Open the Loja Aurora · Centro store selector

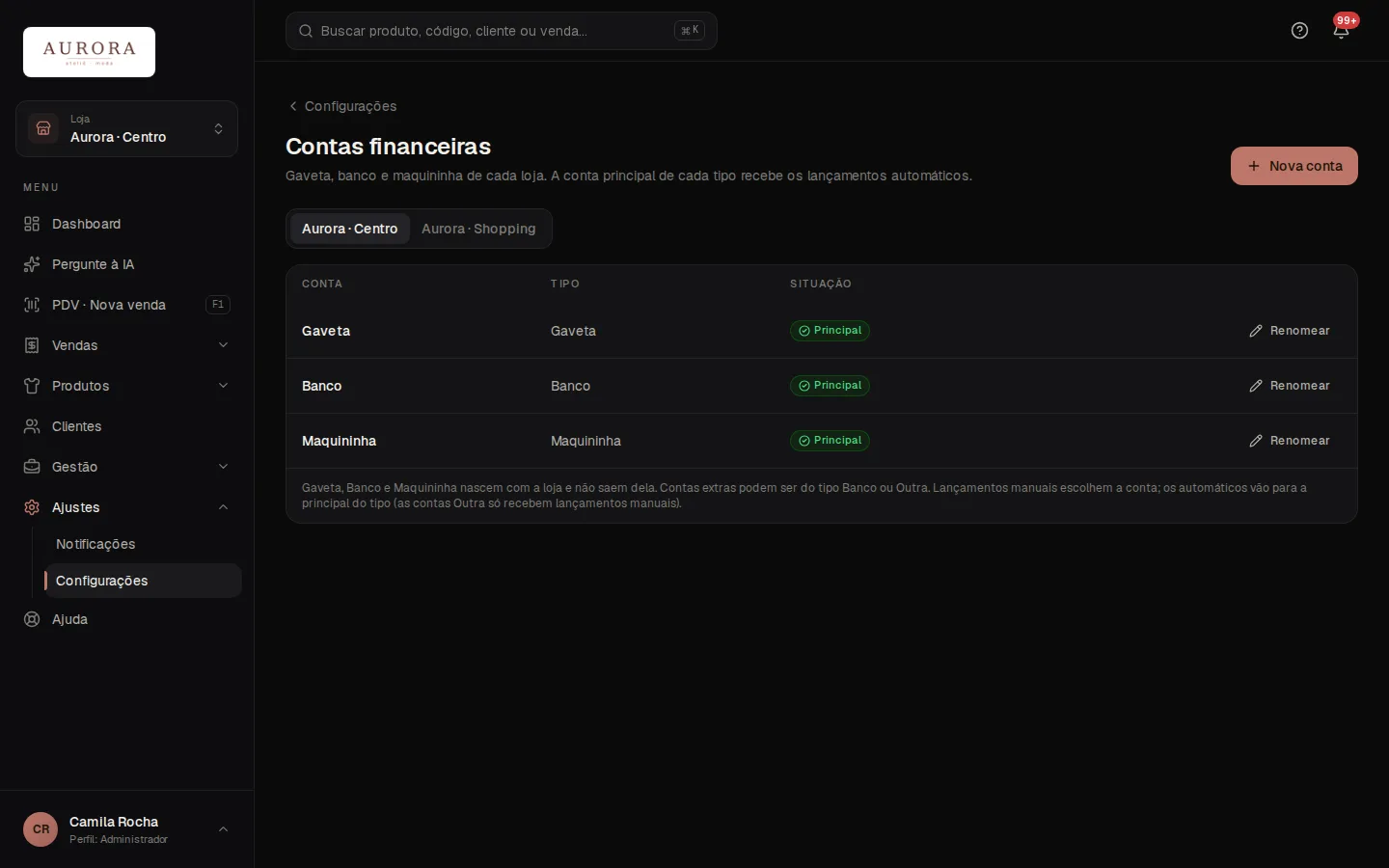[126, 128]
